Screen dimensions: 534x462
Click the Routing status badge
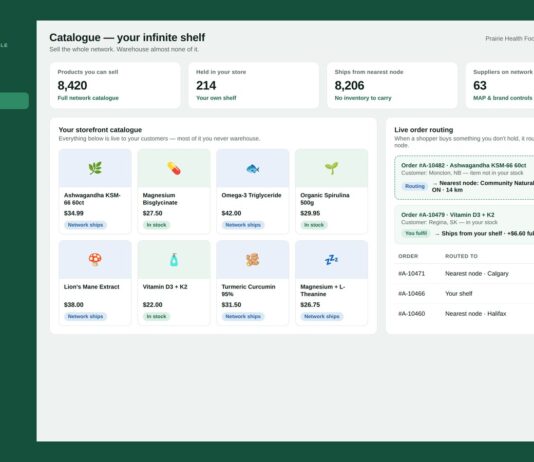tap(415, 186)
